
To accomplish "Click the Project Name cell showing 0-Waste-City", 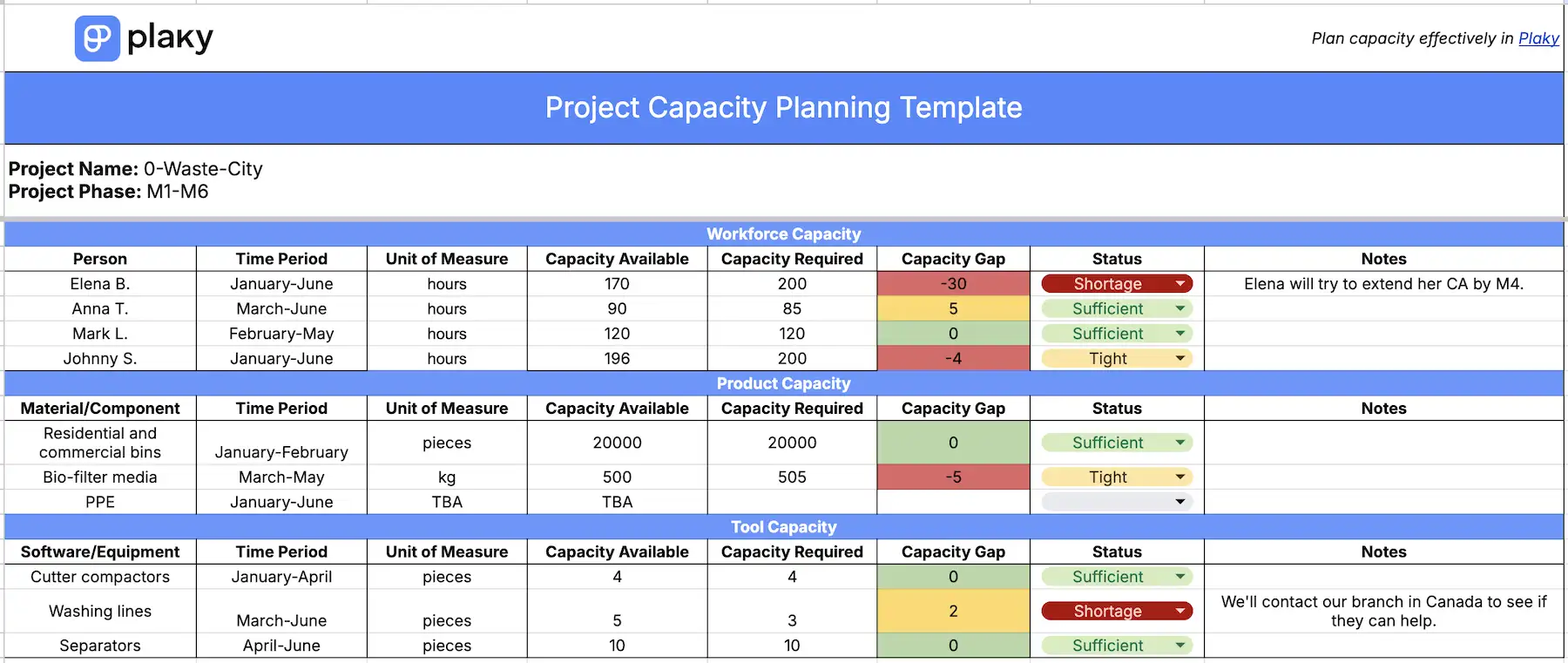I will pos(204,169).
